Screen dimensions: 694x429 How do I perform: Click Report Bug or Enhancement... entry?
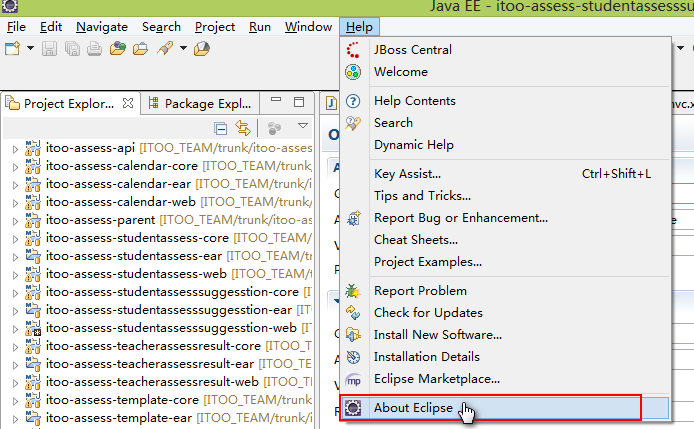505,218
